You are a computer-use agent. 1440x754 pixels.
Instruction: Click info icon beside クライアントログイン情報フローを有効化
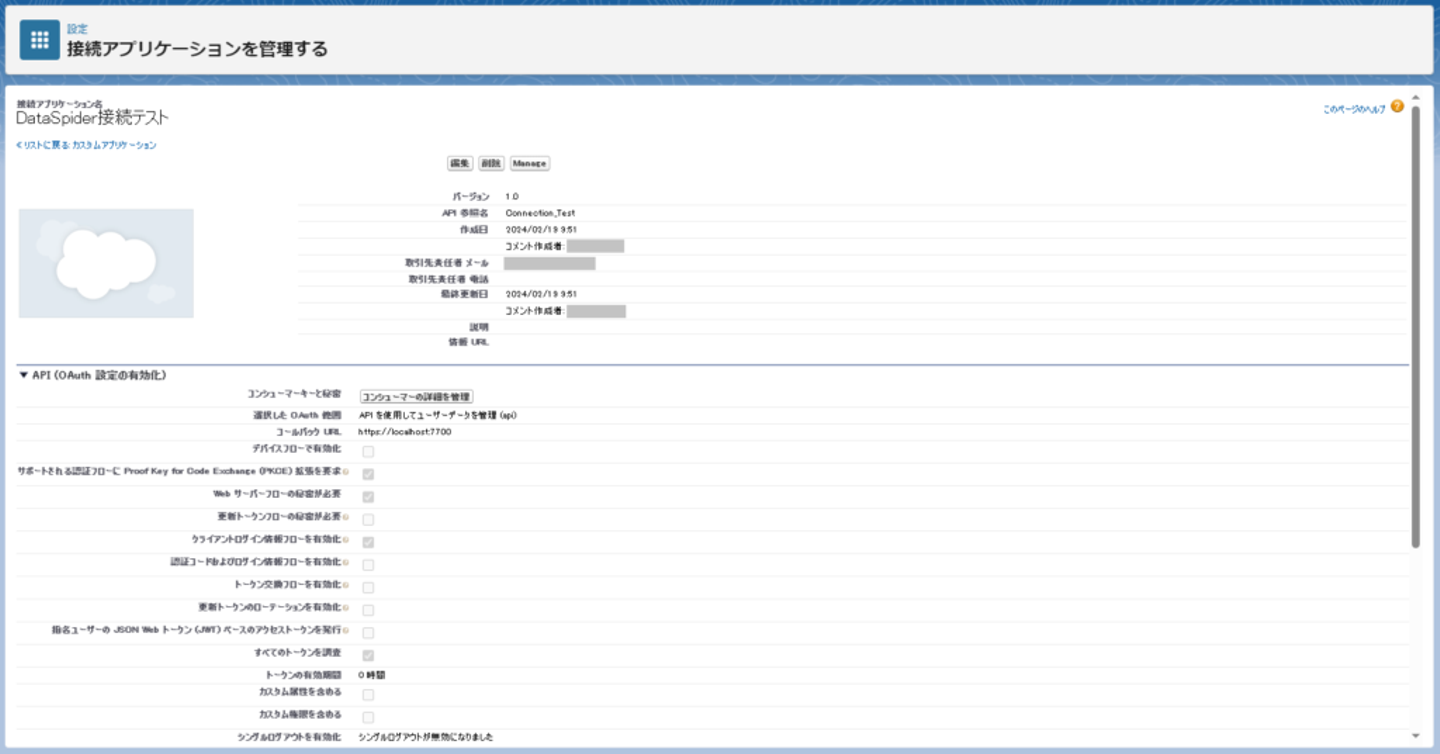pos(345,540)
